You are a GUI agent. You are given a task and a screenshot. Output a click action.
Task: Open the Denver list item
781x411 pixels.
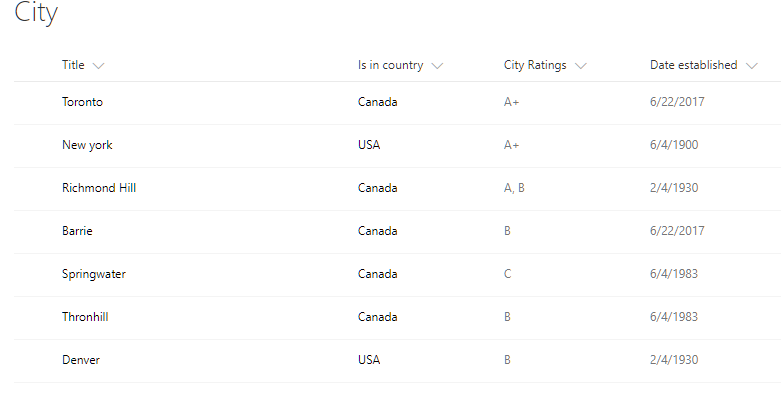click(81, 360)
